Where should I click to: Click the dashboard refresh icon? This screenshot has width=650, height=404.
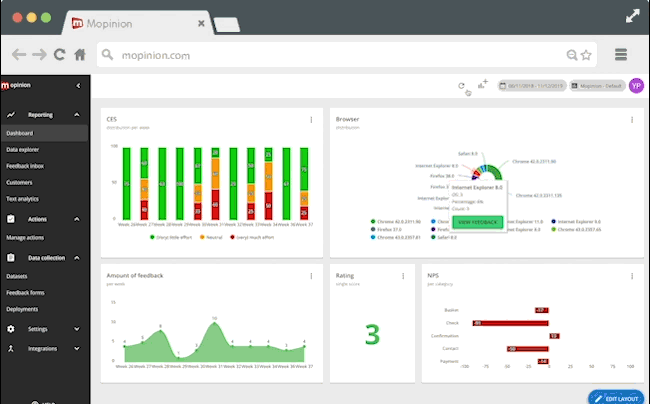pyautogui.click(x=461, y=87)
